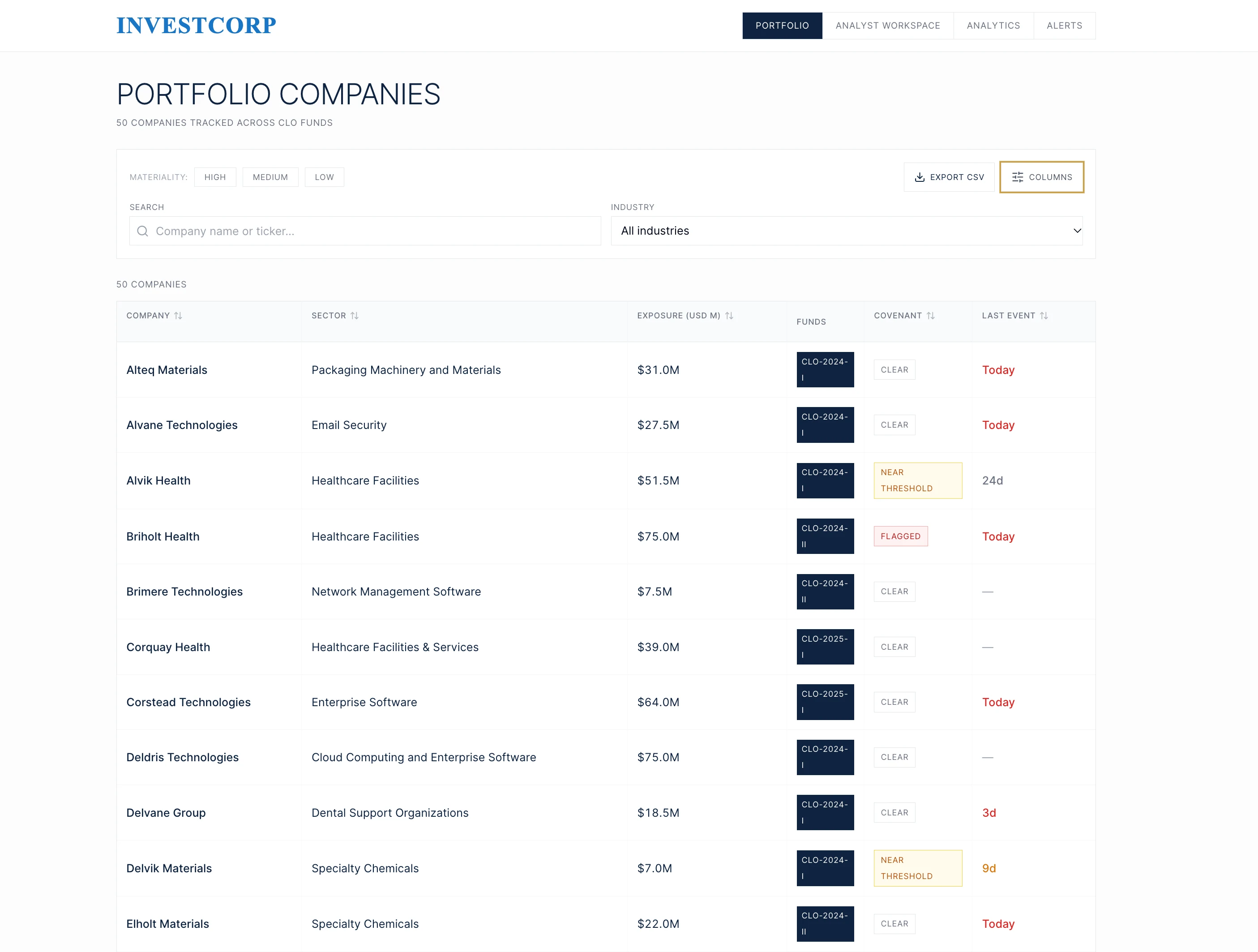Click the INVESTCORP logo
1258x952 pixels.
[x=196, y=26]
